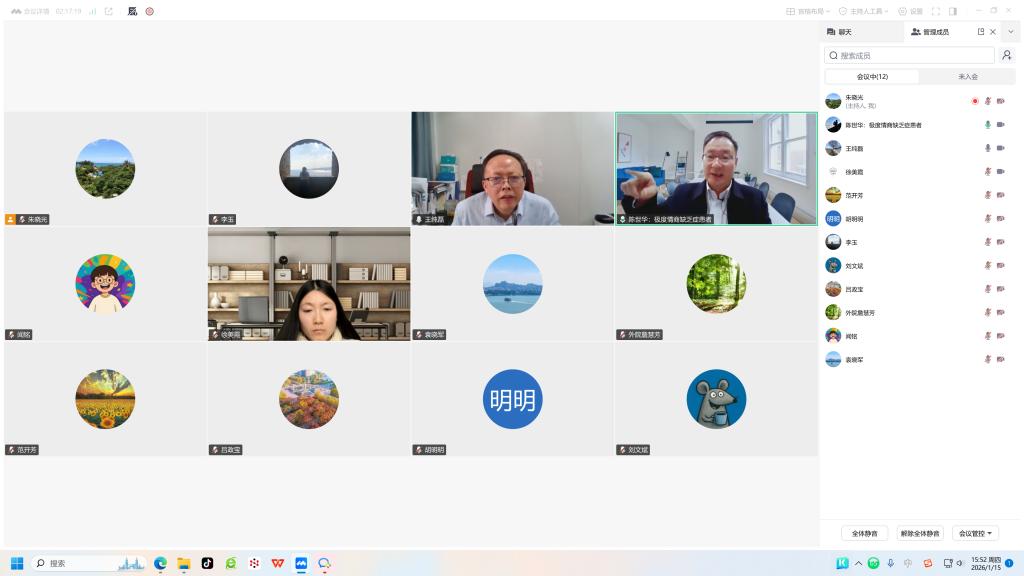Switch to the 聊天 chat tab
The width and height of the screenshot is (1024, 576).
840,32
